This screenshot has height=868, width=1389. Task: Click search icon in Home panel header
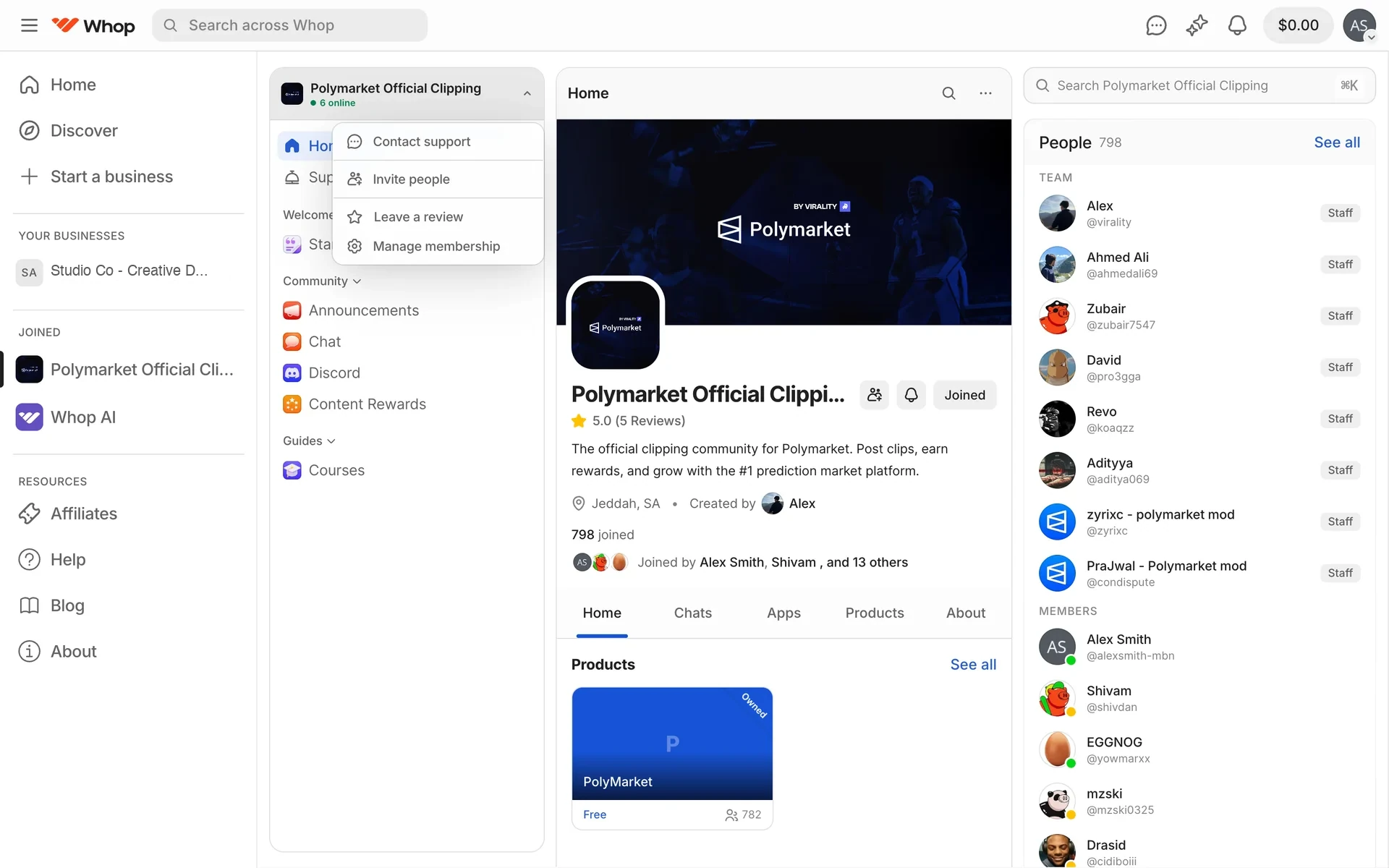pyautogui.click(x=948, y=93)
